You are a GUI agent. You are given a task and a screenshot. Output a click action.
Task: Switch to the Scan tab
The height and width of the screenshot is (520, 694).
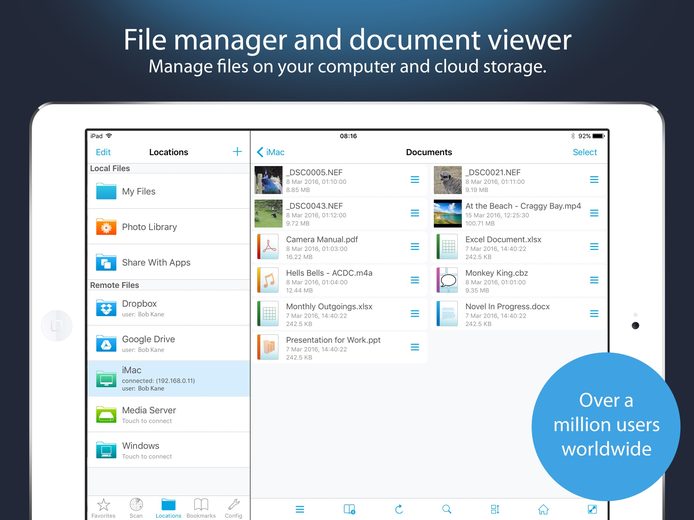pos(136,508)
